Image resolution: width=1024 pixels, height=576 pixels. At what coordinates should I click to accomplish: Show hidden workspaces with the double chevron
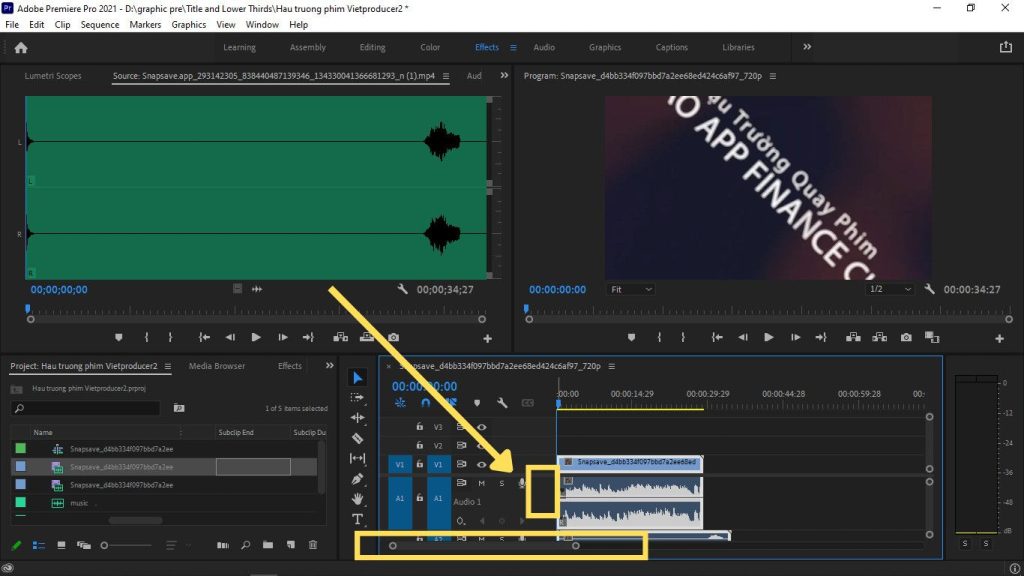coord(807,47)
